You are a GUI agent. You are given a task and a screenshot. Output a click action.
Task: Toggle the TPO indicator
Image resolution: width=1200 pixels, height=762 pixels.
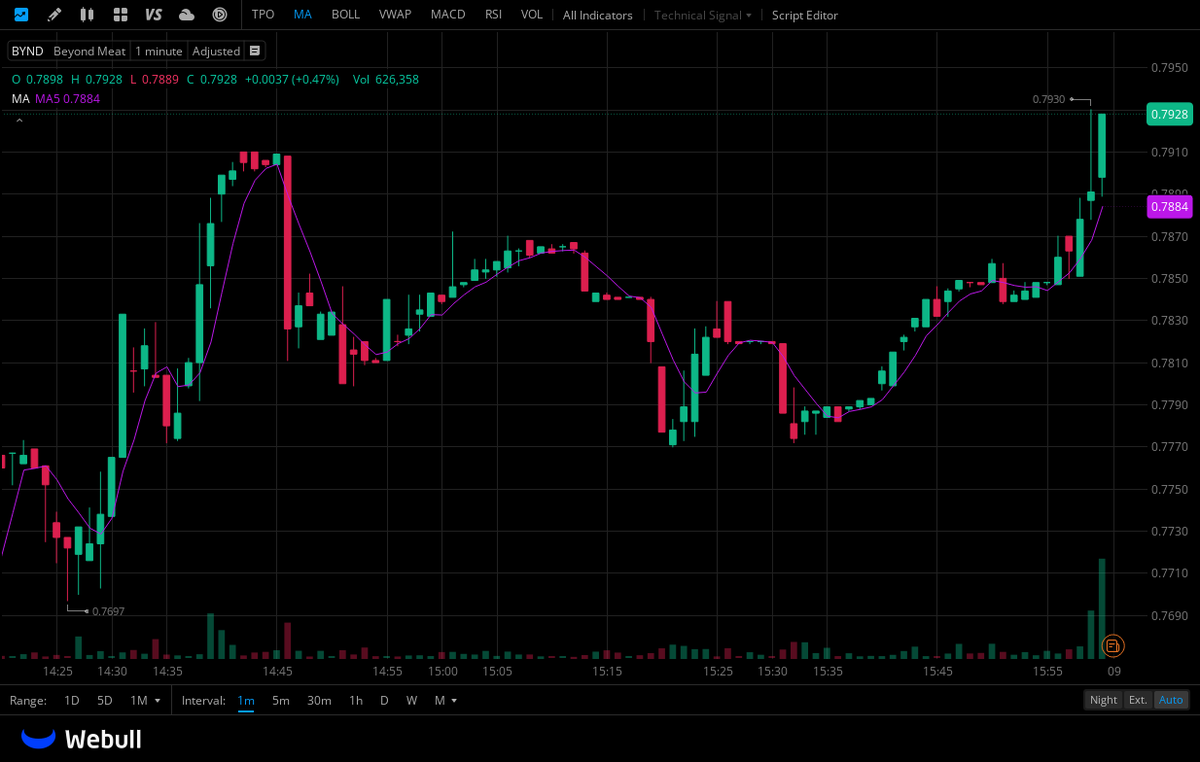(263, 15)
